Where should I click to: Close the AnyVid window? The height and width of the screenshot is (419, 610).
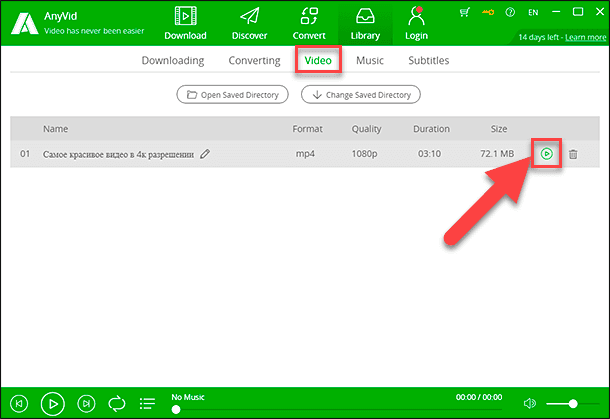[600, 12]
